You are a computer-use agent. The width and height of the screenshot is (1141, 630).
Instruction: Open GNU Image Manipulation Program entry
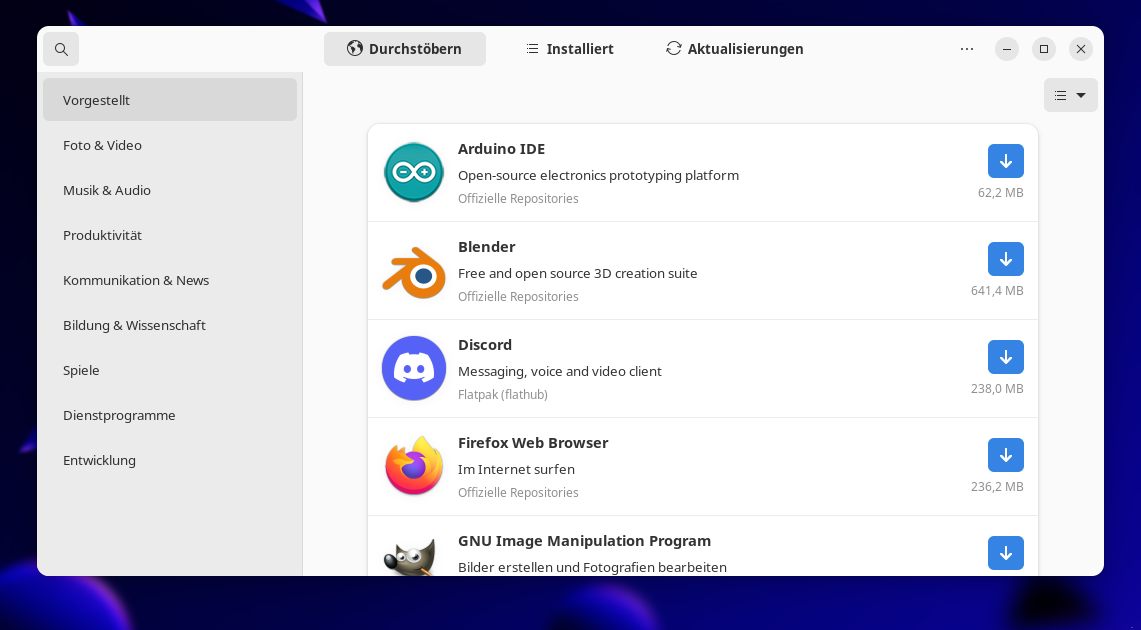coord(584,541)
